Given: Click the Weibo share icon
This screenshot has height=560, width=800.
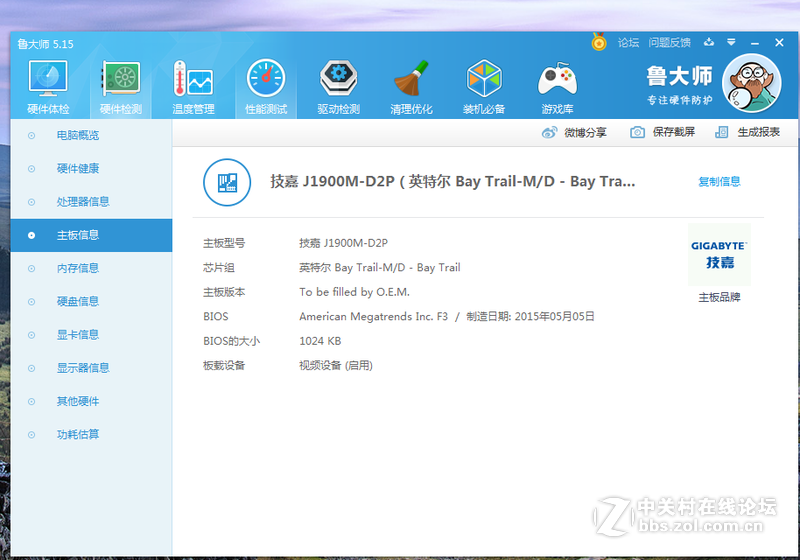Looking at the screenshot, I should coord(549,133).
